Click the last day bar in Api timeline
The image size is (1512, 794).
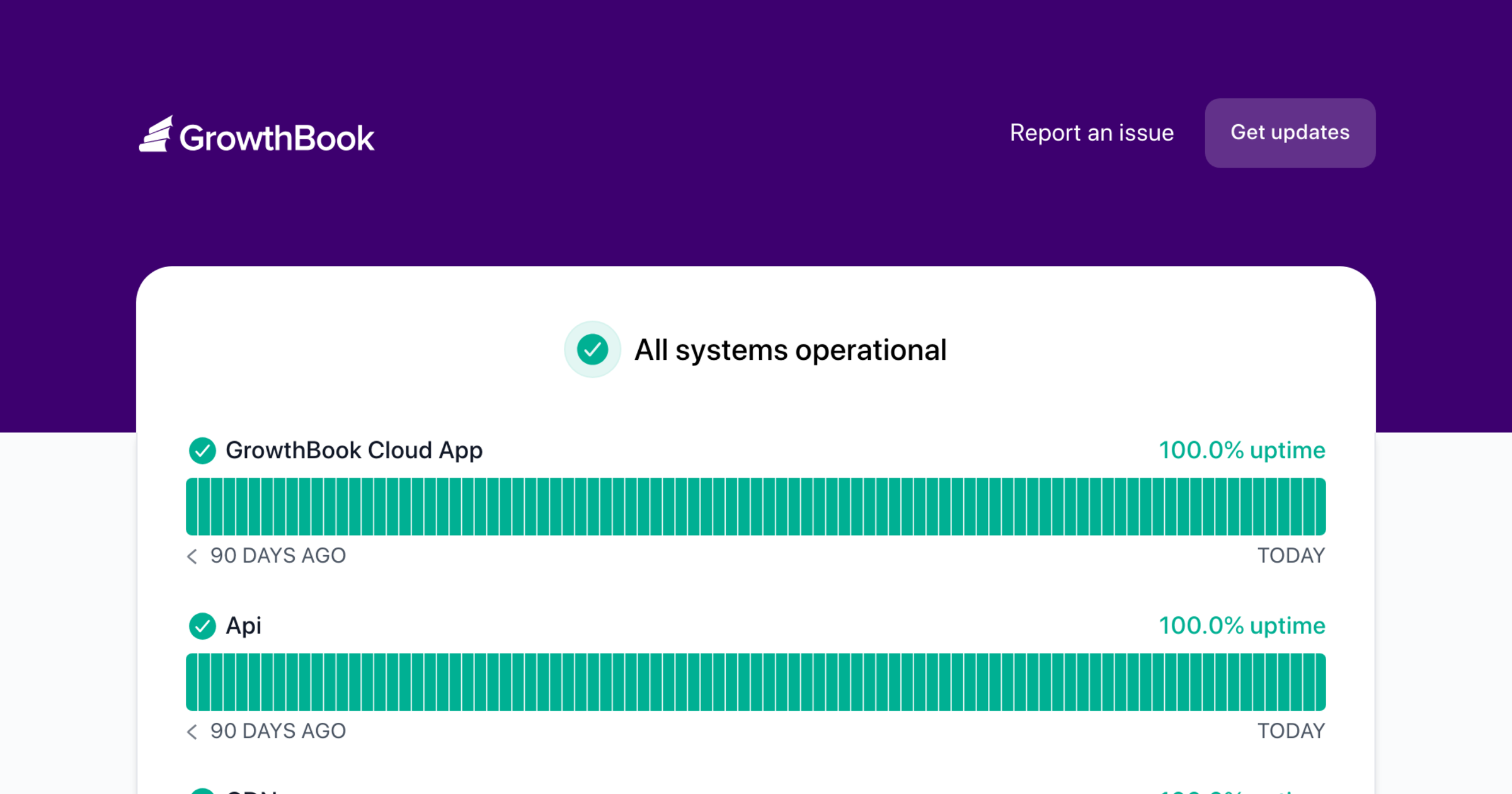click(x=1320, y=682)
